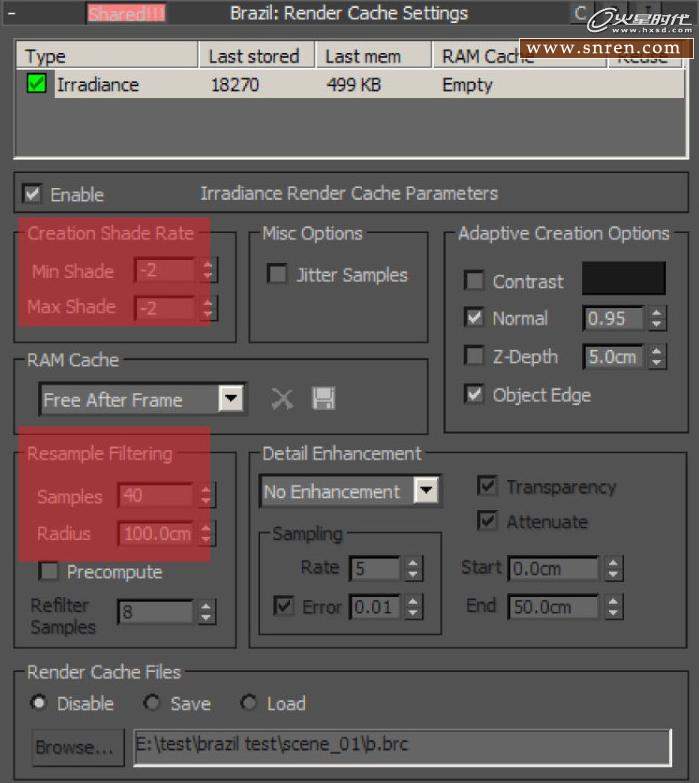This screenshot has width=699, height=783.
Task: Click the RAM Cache save floppy icon
Action: click(324, 398)
